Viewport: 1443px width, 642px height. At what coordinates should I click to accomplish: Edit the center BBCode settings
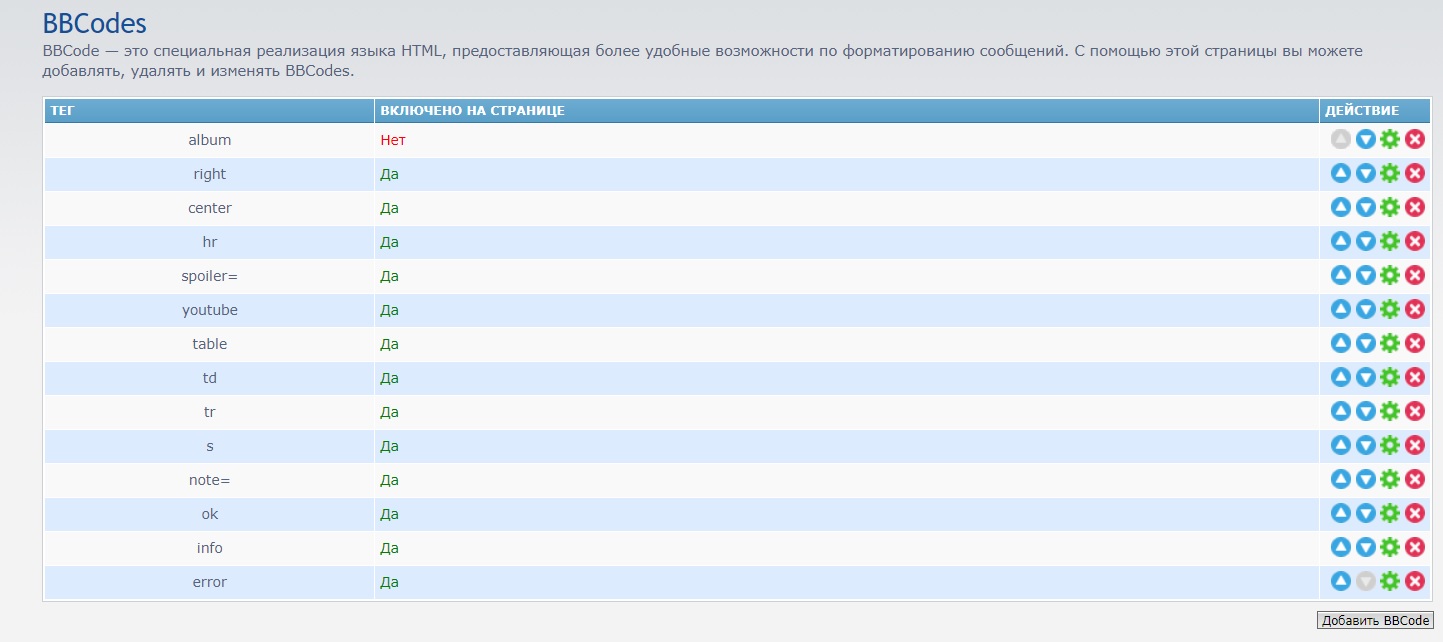pos(1390,208)
